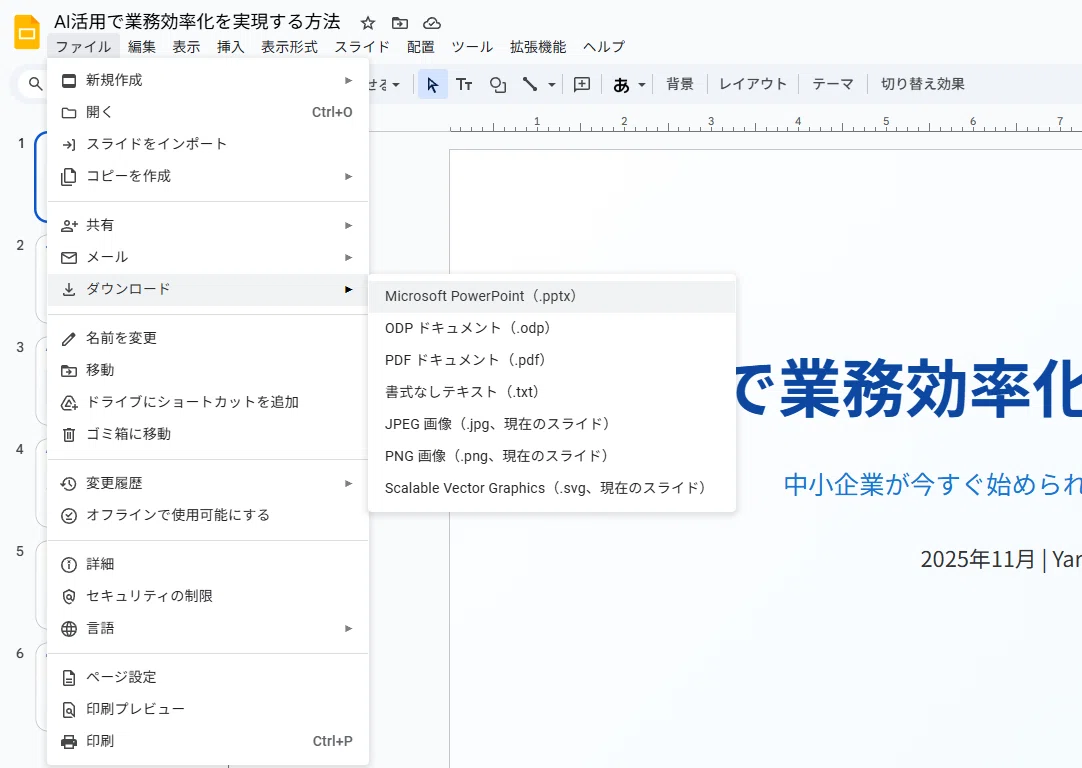
Task: Choose ページ設定 menu entry
Action: [x=208, y=677]
